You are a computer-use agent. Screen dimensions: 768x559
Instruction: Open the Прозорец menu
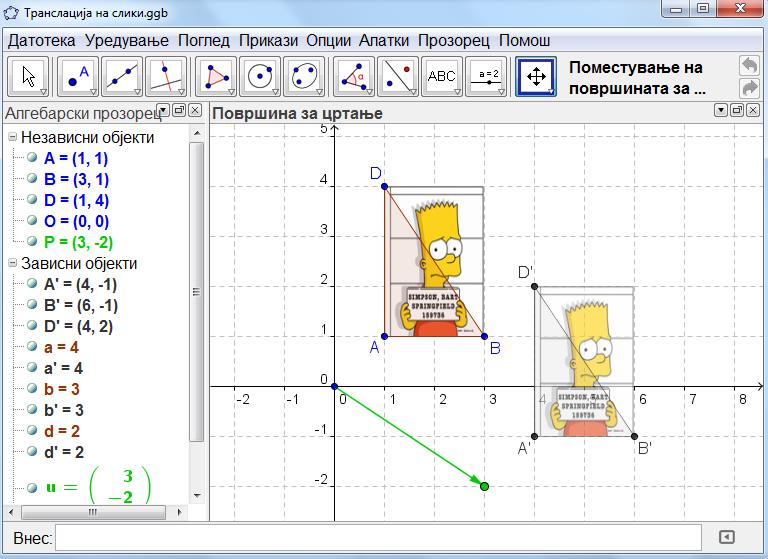pos(454,40)
